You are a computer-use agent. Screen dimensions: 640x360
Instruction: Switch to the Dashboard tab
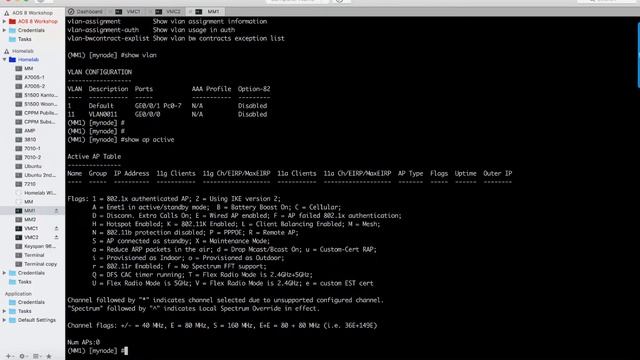(86, 11)
